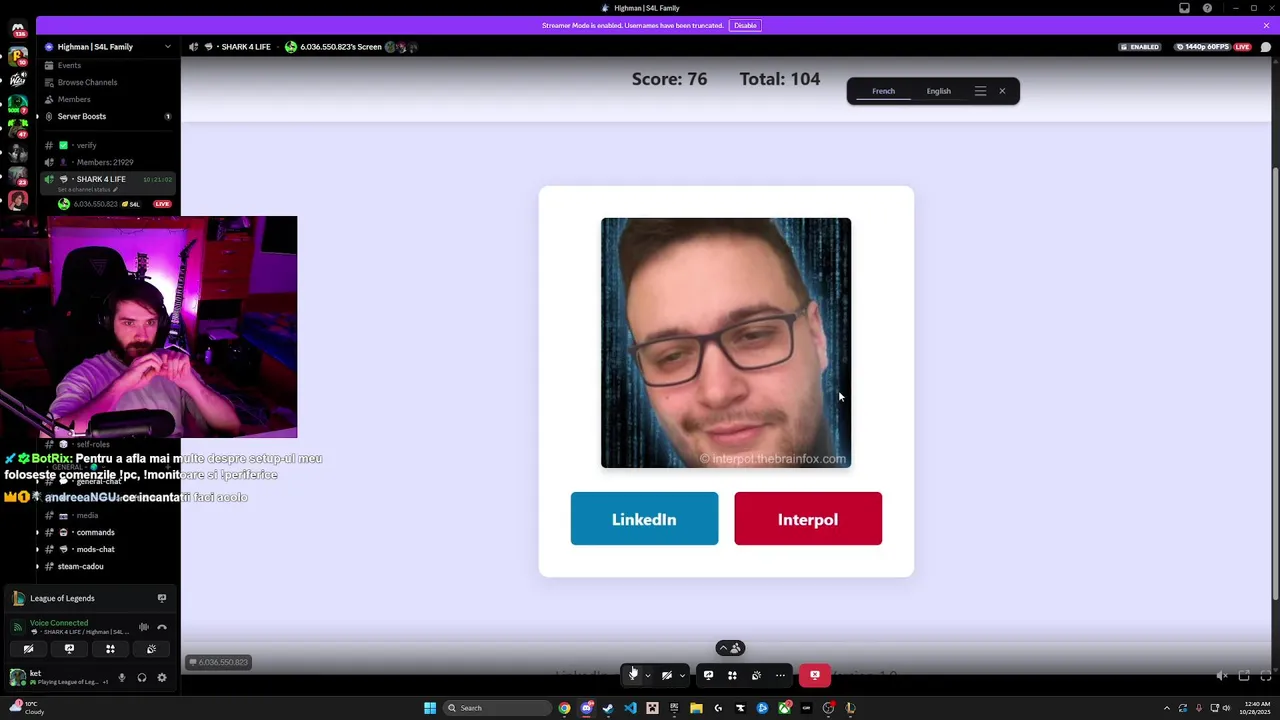The image size is (1280, 720).
Task: Share your screen from voice panel
Action: [x=69, y=649]
